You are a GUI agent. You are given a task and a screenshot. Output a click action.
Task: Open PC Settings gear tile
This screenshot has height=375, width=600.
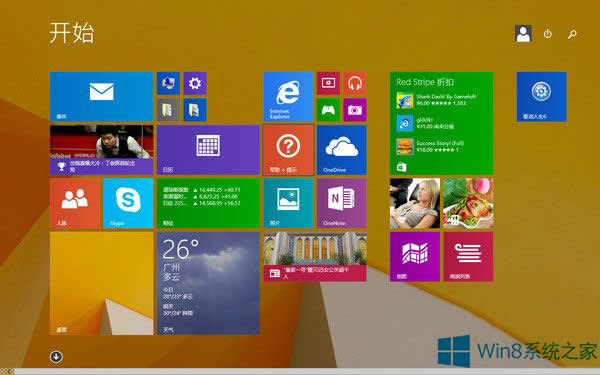click(x=195, y=83)
